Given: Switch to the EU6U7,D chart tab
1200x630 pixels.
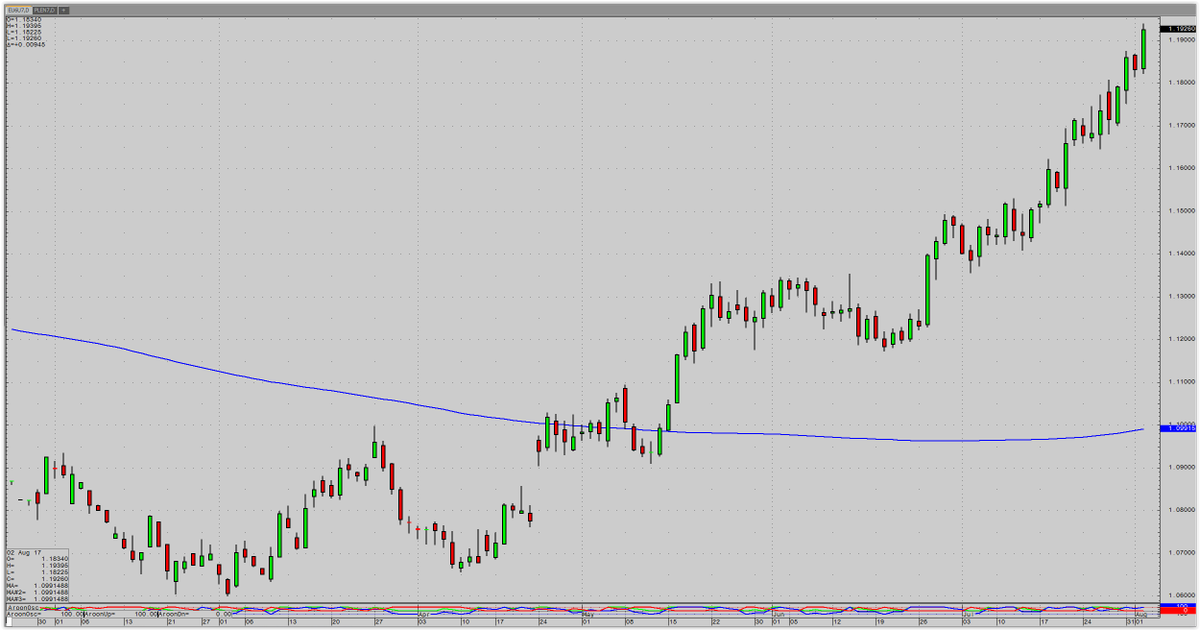Looking at the screenshot, I should tap(18, 9).
